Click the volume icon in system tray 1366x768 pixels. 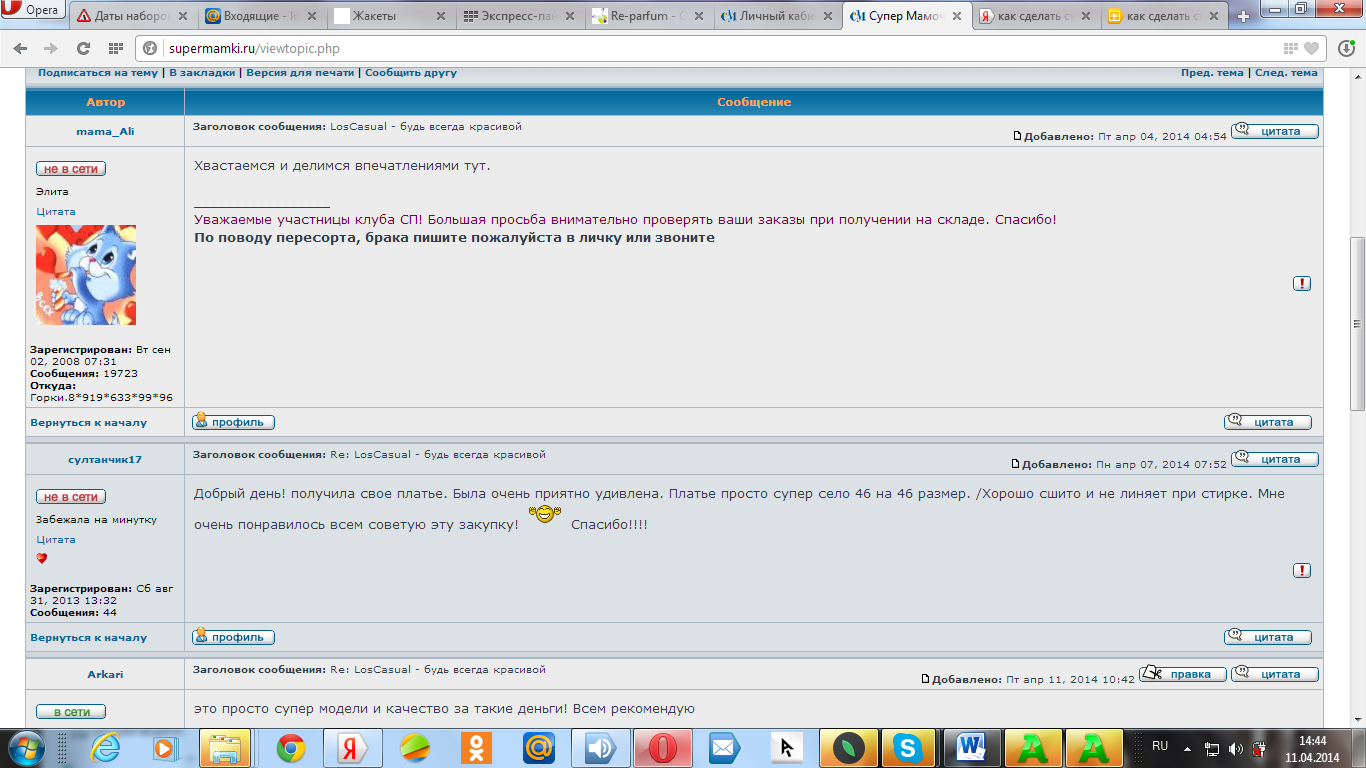(1236, 748)
